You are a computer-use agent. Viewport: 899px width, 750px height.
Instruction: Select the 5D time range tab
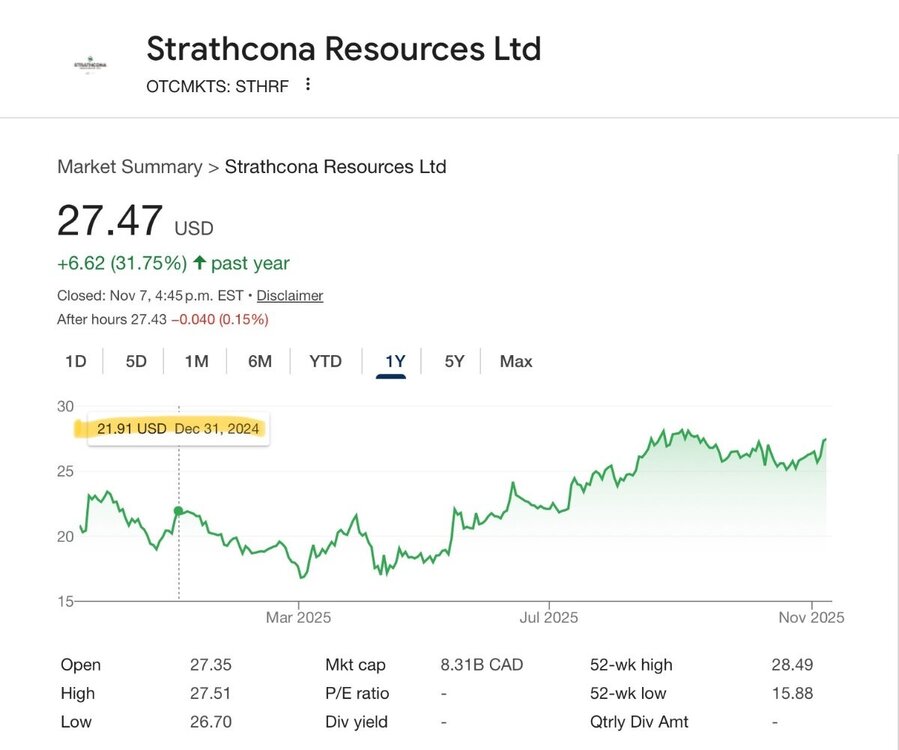pos(136,361)
